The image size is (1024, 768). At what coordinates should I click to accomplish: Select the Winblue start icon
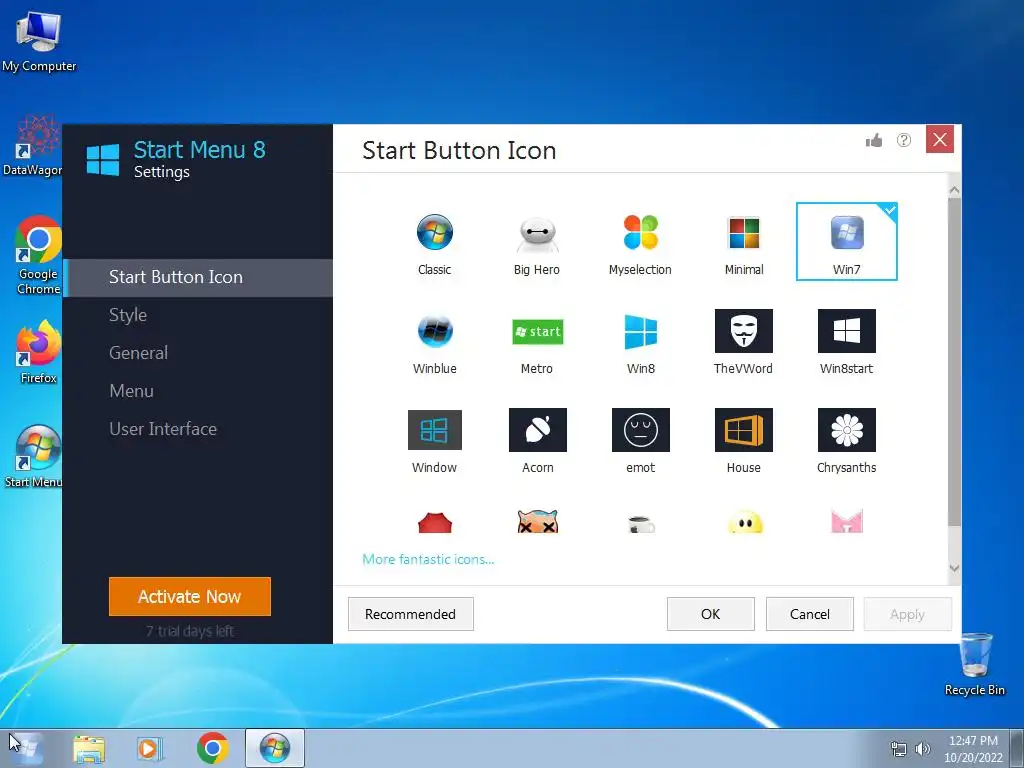click(x=435, y=343)
